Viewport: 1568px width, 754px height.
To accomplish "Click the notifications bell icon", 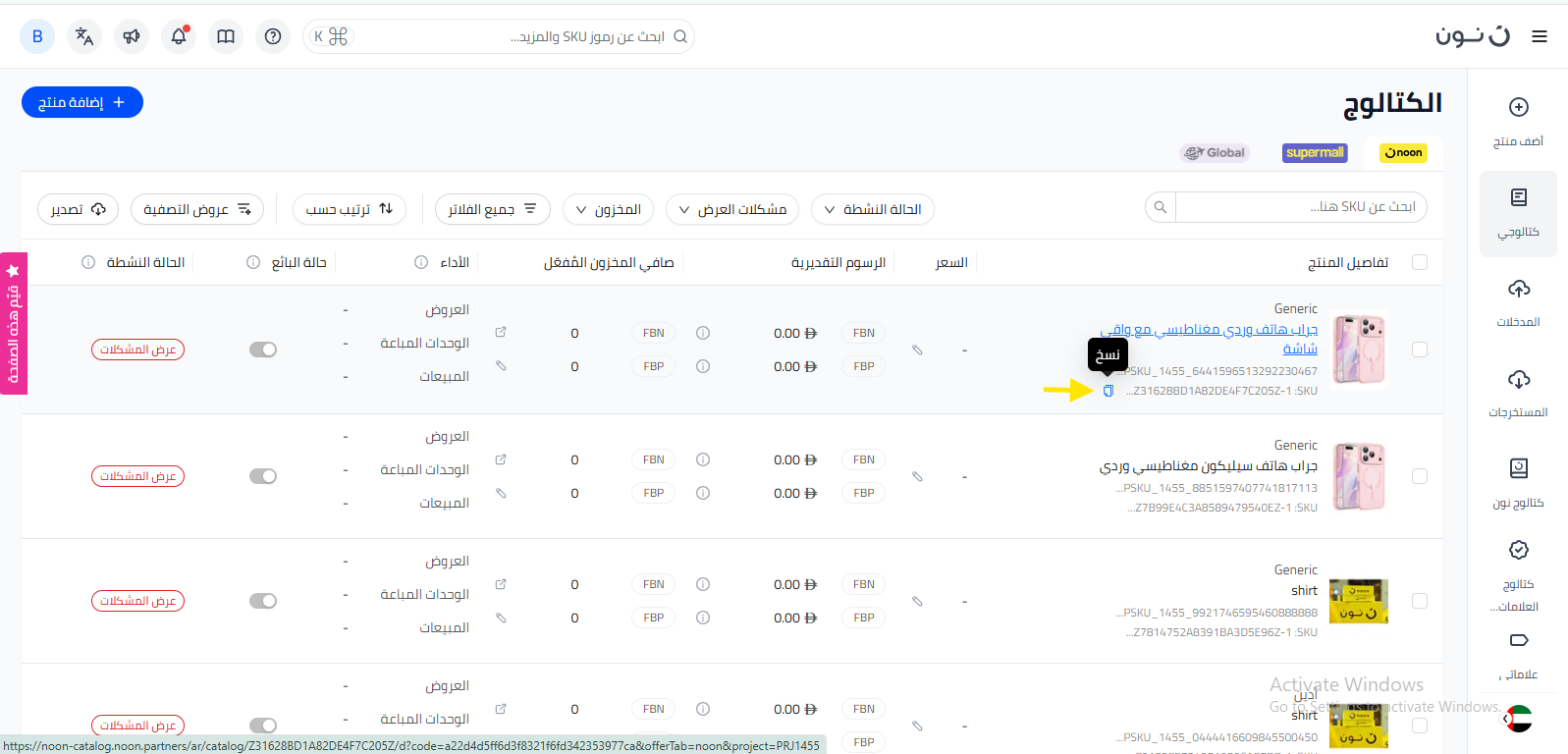I will tap(179, 36).
